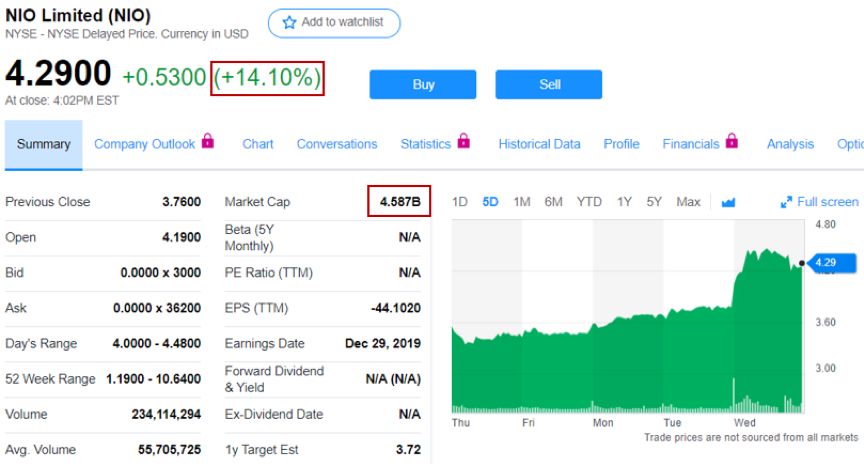Click the lock icon next to Financials
Viewport: 864px width, 464px height.
tap(731, 141)
